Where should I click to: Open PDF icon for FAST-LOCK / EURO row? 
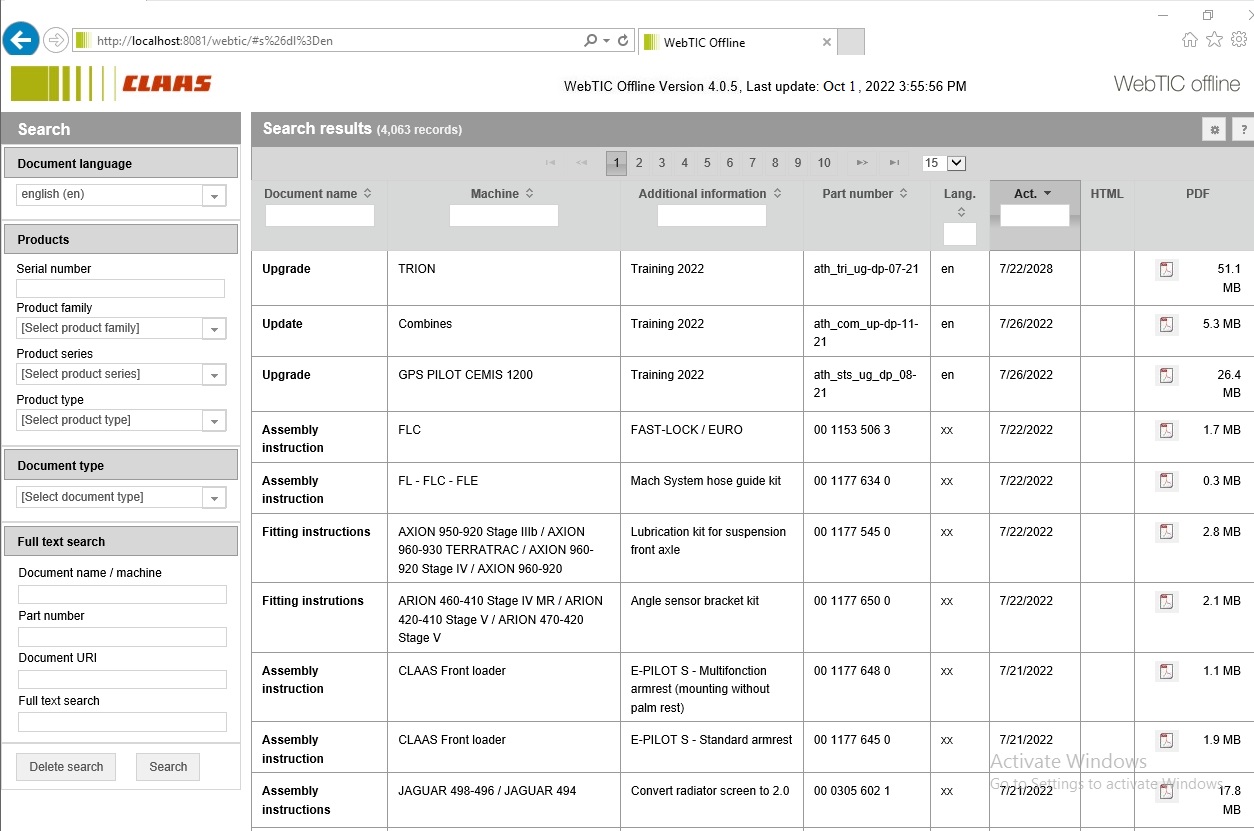tap(1166, 431)
